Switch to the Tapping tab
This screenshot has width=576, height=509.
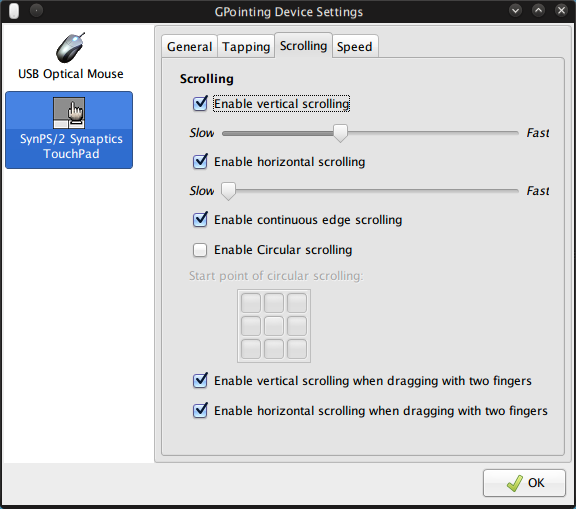coord(246,46)
